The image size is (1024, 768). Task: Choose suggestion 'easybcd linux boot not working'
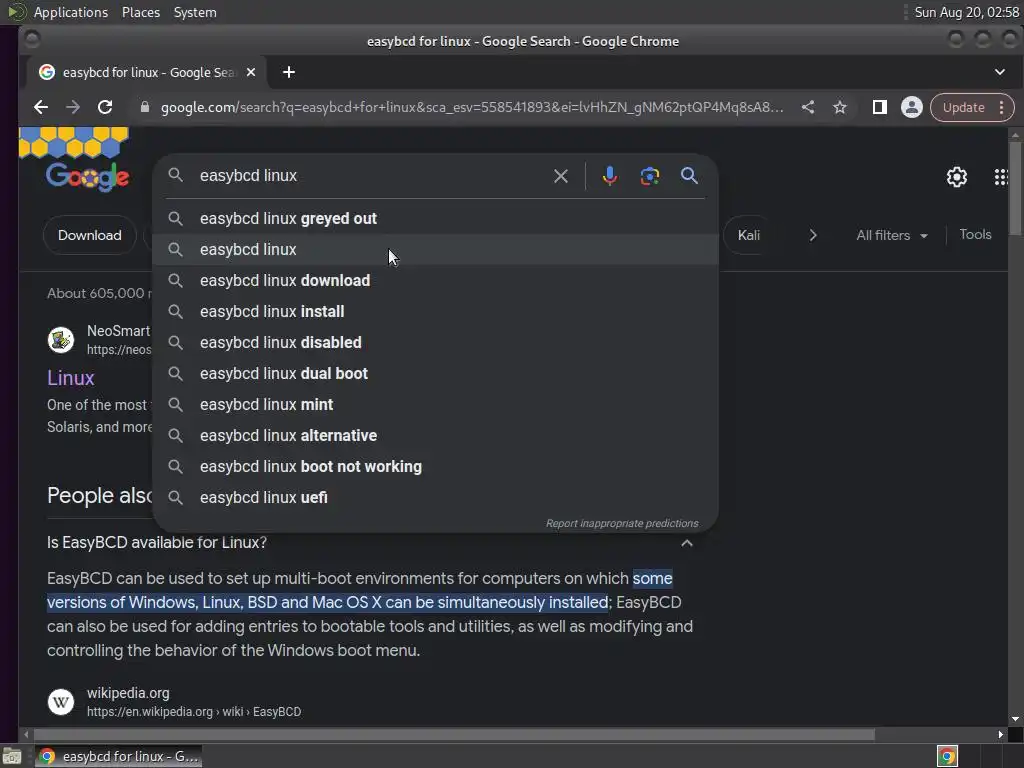[x=435, y=466]
